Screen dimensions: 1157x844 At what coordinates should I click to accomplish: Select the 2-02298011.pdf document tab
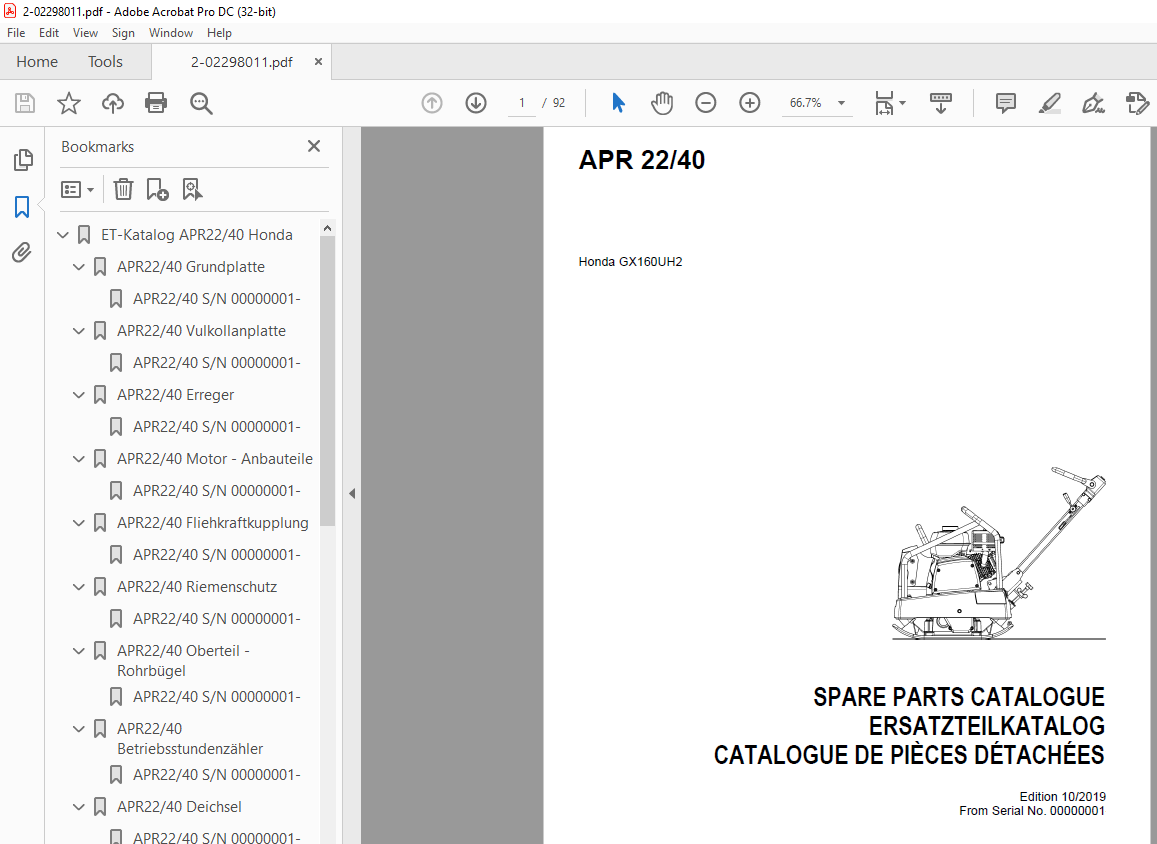[241, 62]
